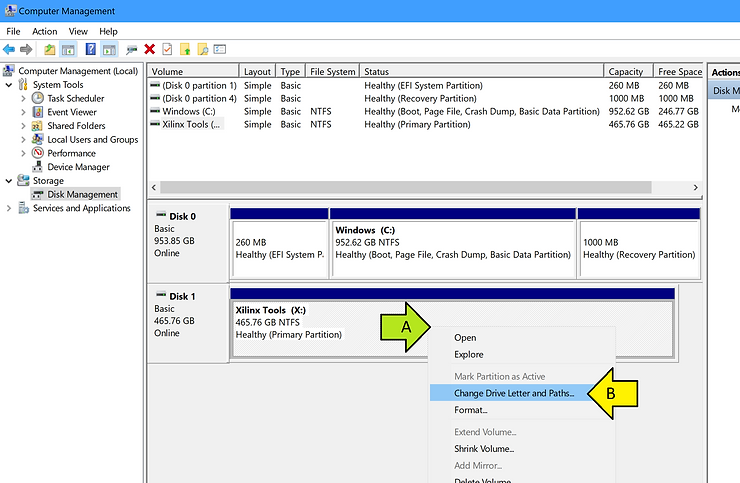Viewport: 740px width, 483px height.
Task: Open the View menu
Action: (78, 31)
